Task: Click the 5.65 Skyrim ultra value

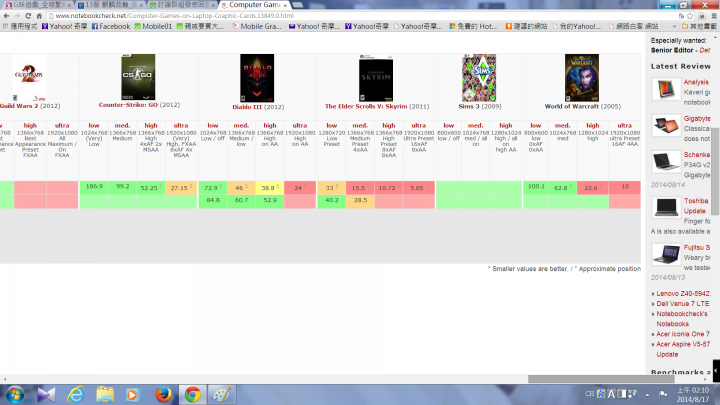Action: pos(418,188)
